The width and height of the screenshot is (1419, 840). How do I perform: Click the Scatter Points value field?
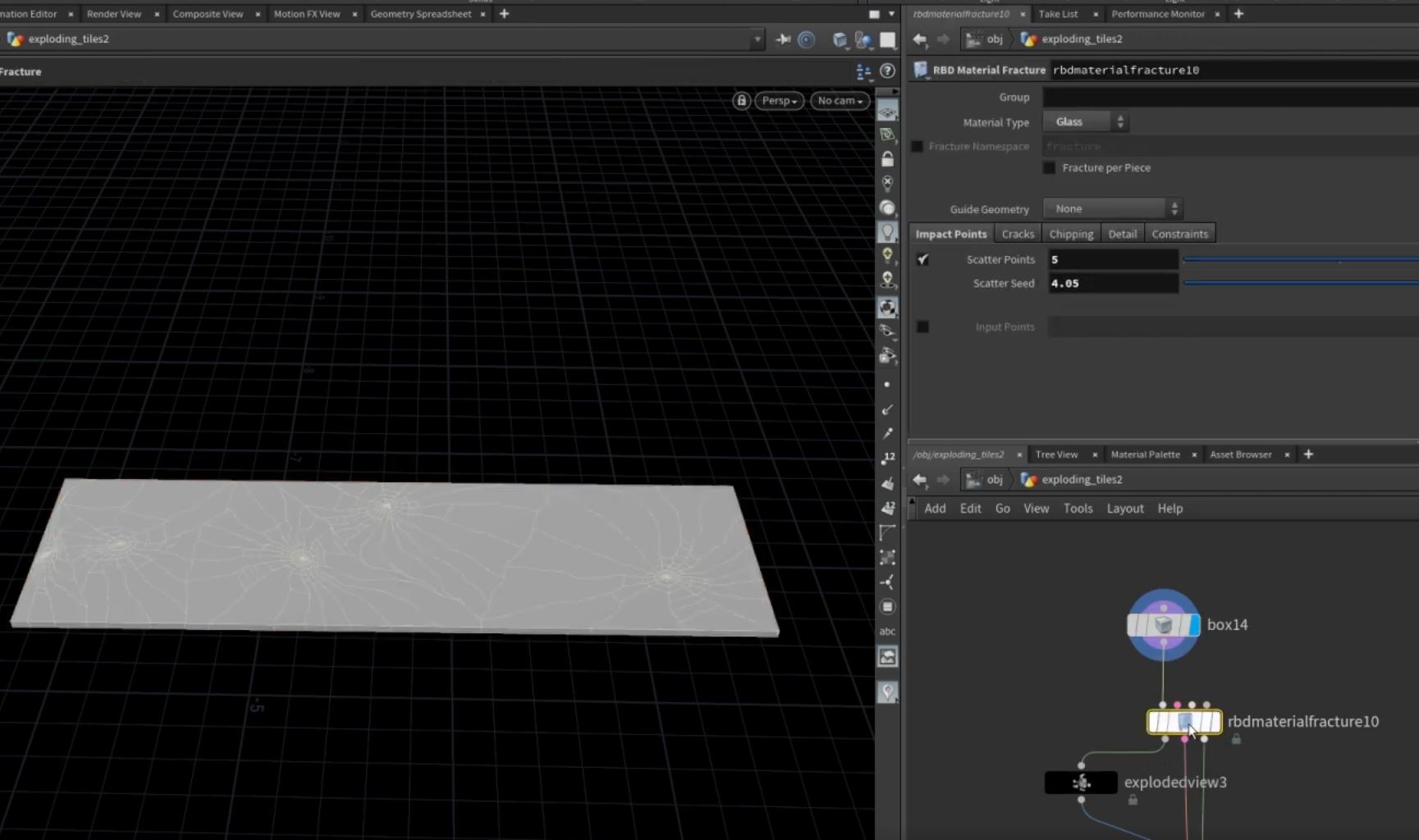point(1113,259)
